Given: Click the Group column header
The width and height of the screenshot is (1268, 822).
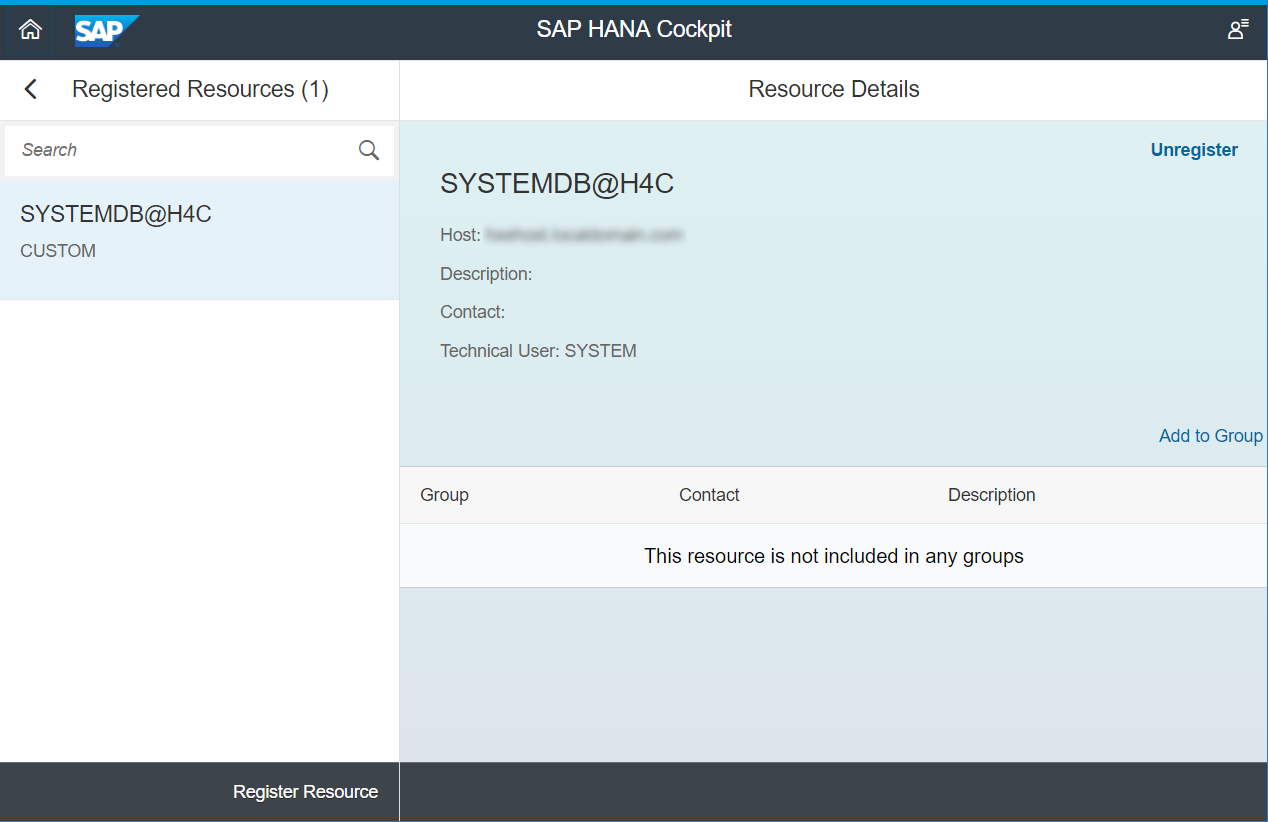Looking at the screenshot, I should click(x=444, y=494).
